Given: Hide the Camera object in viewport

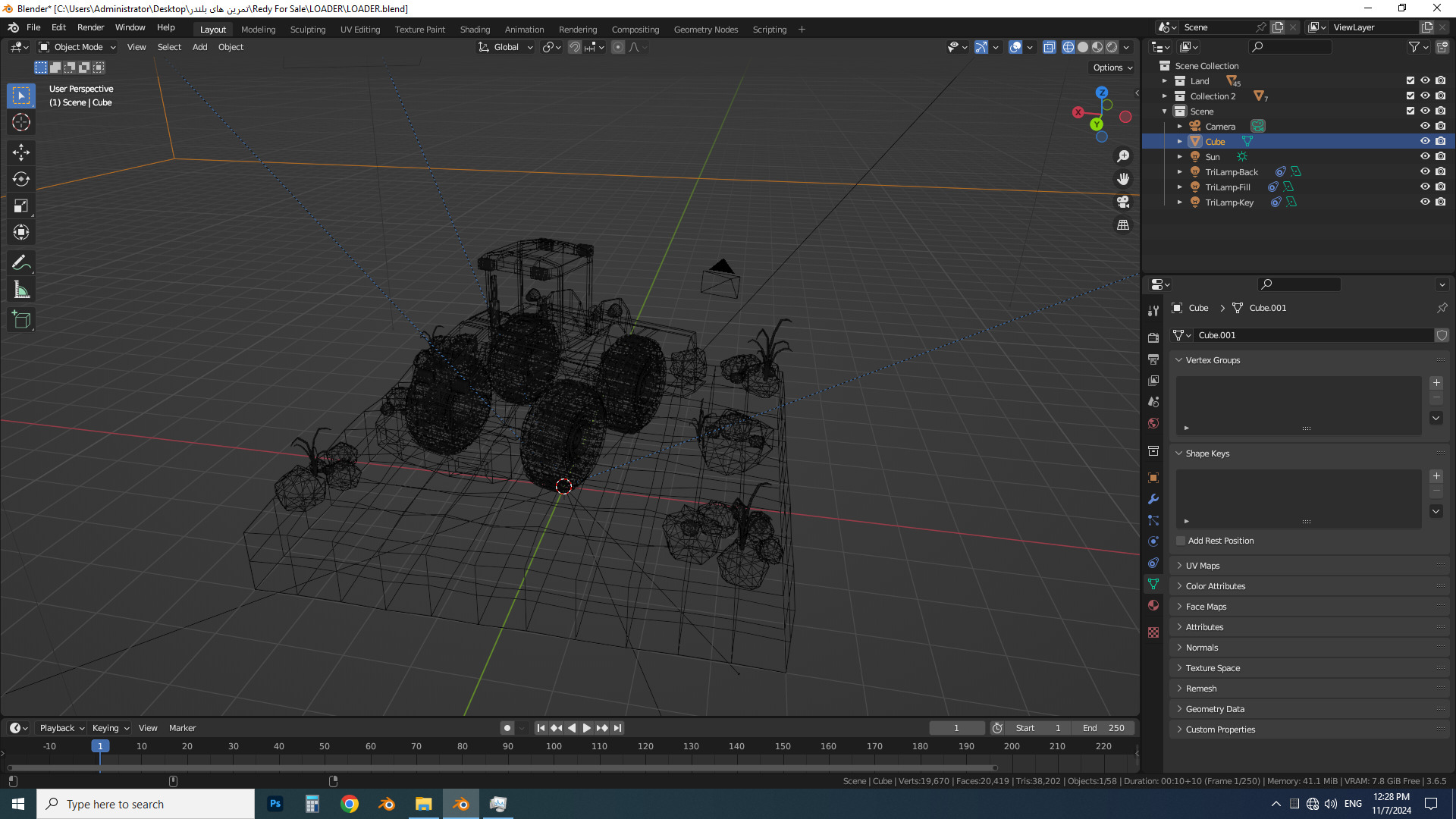Looking at the screenshot, I should pos(1425,127).
